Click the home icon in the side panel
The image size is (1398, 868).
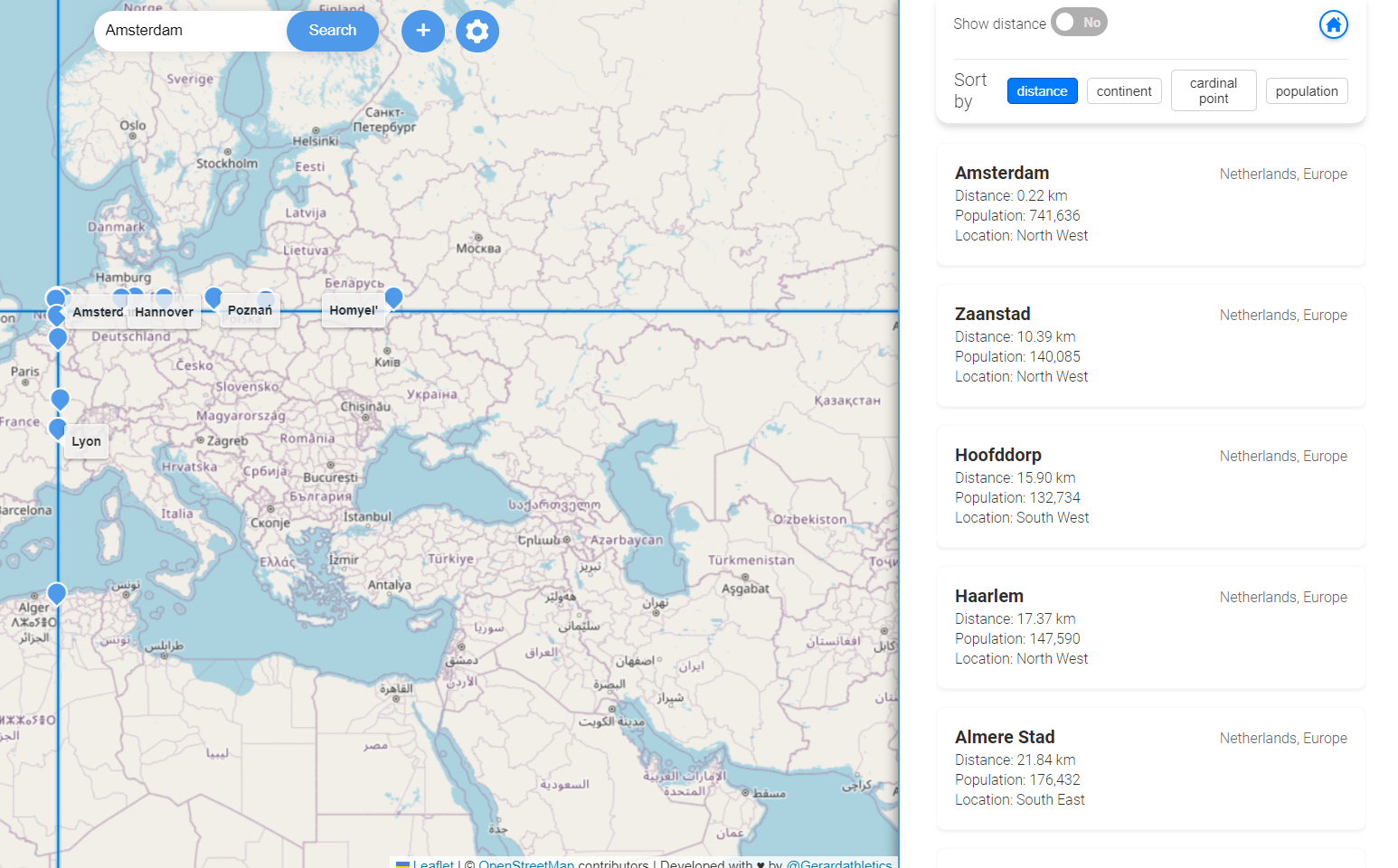click(1333, 24)
